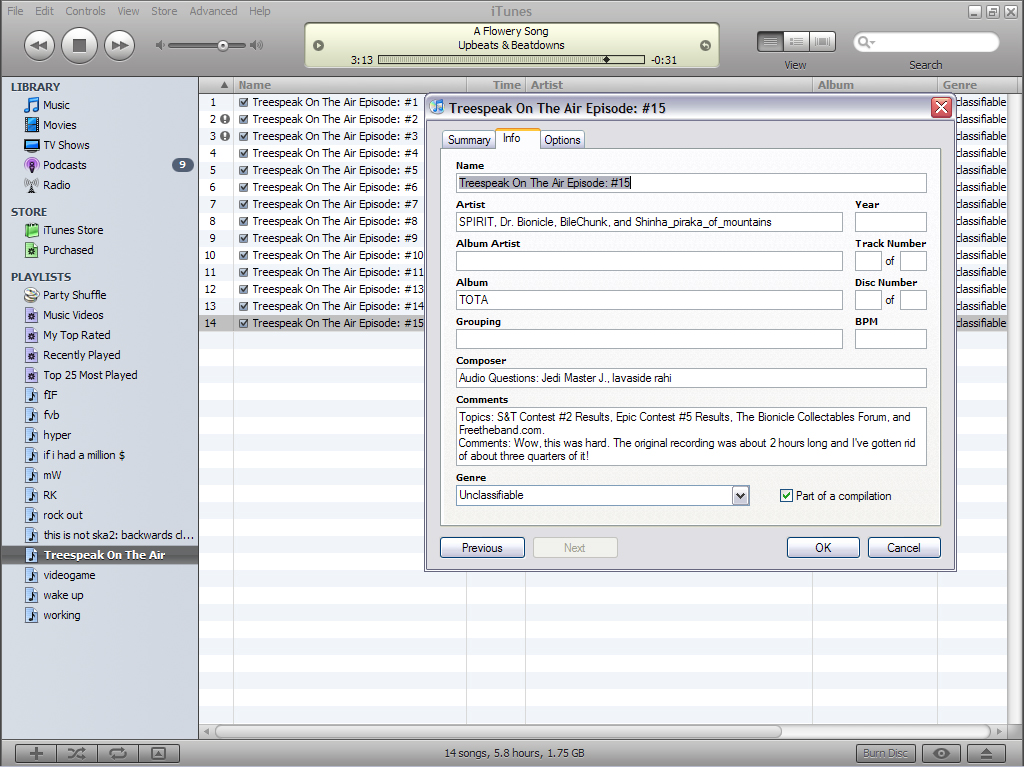The height and width of the screenshot is (768, 1024).
Task: Uncheck the Episode: #1 checkbox
Action: click(x=244, y=103)
